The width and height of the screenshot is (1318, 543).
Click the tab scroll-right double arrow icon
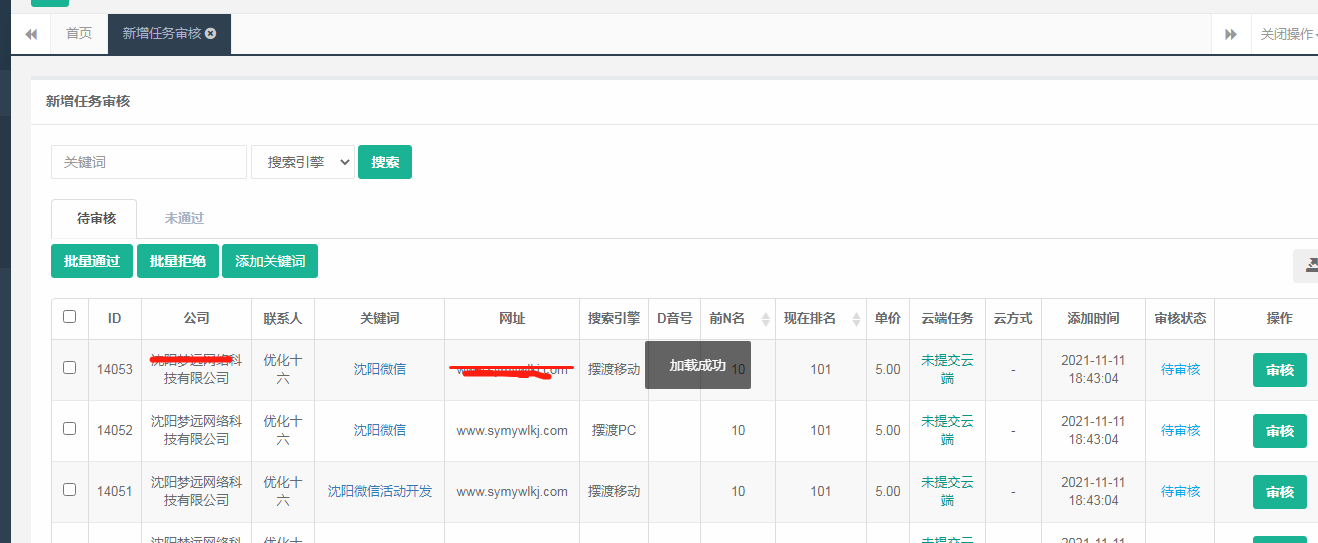point(1231,34)
